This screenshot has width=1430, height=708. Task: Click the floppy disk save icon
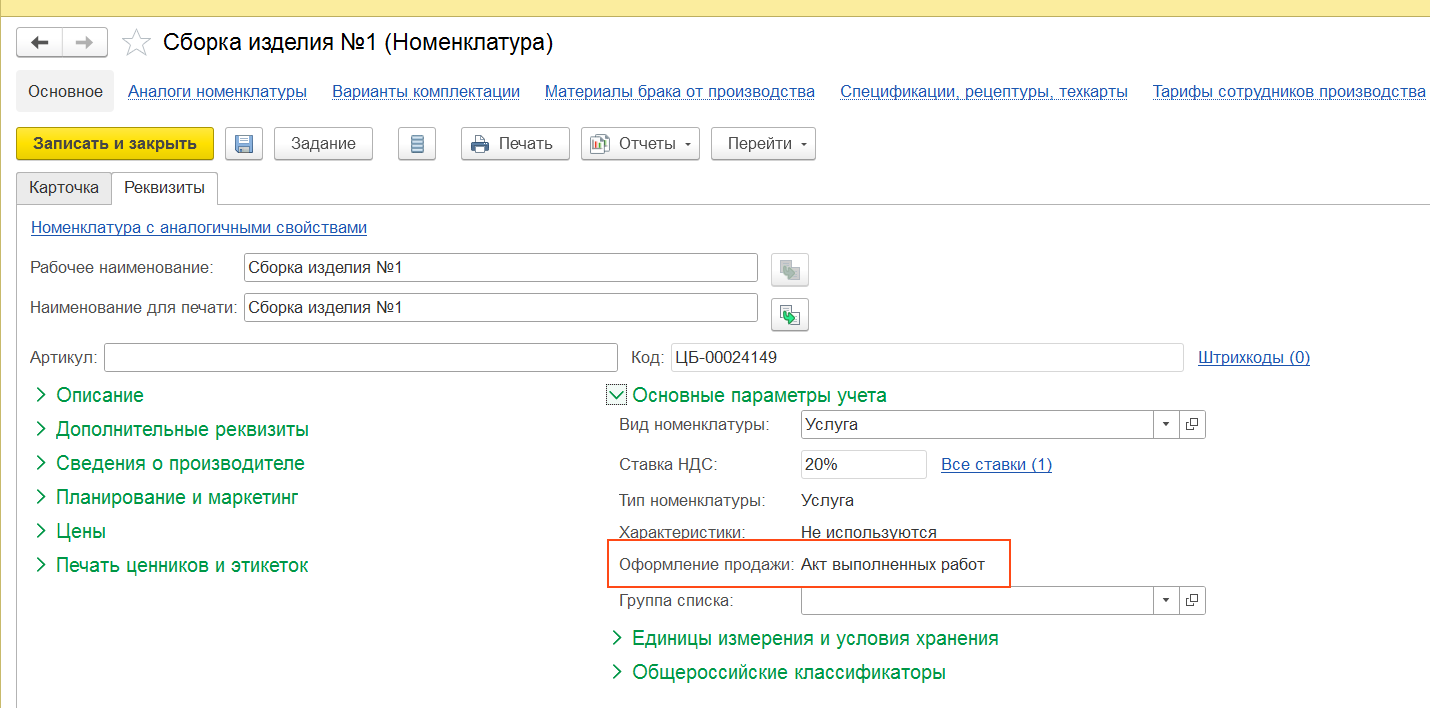click(x=243, y=144)
